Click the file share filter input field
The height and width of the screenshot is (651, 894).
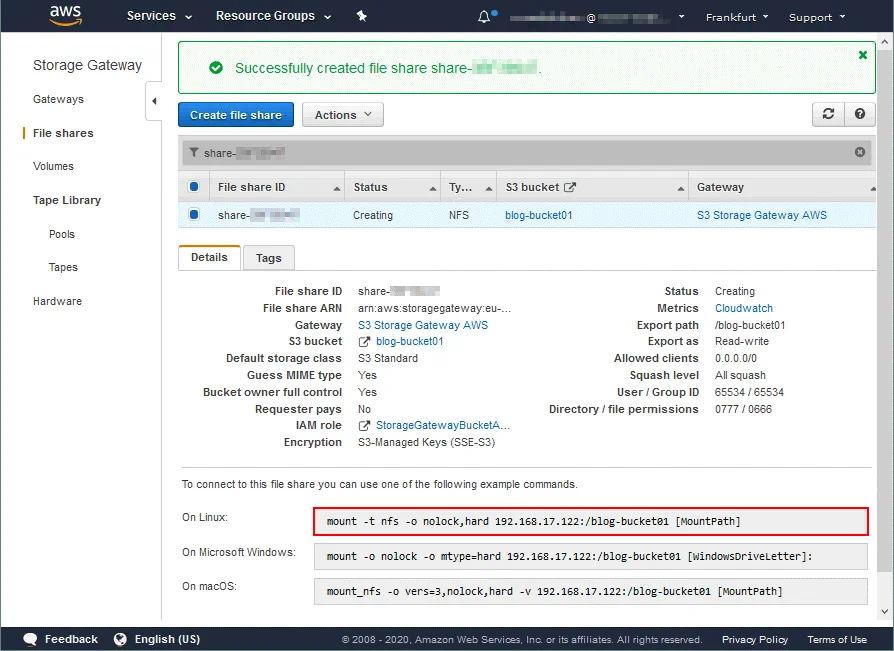pos(520,153)
